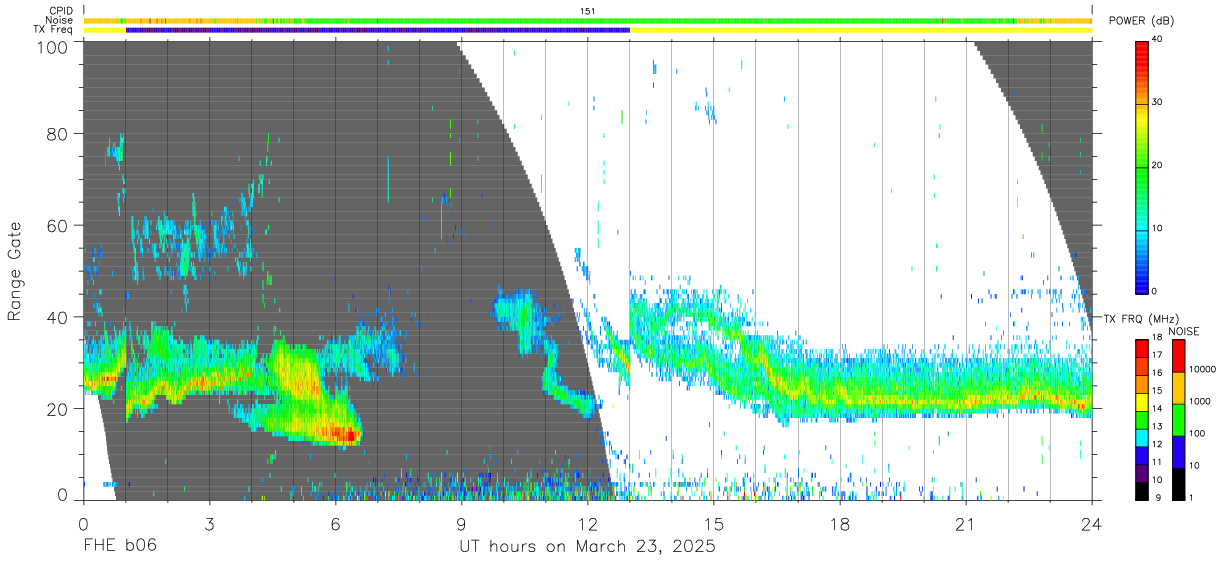Screen dimensions: 1228x567
Task: Click the NOISE legend label '10000'
Action: 1203,369
